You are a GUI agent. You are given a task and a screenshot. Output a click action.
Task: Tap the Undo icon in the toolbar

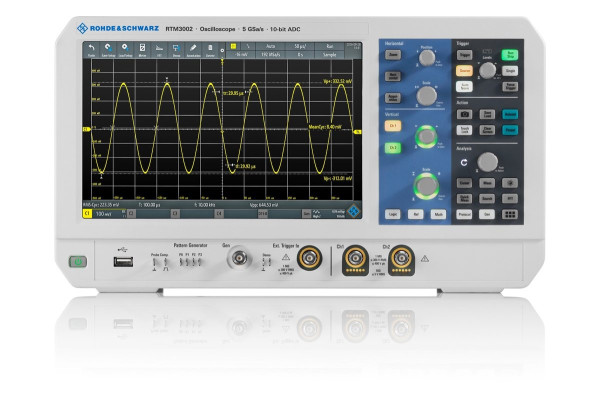tap(92, 49)
